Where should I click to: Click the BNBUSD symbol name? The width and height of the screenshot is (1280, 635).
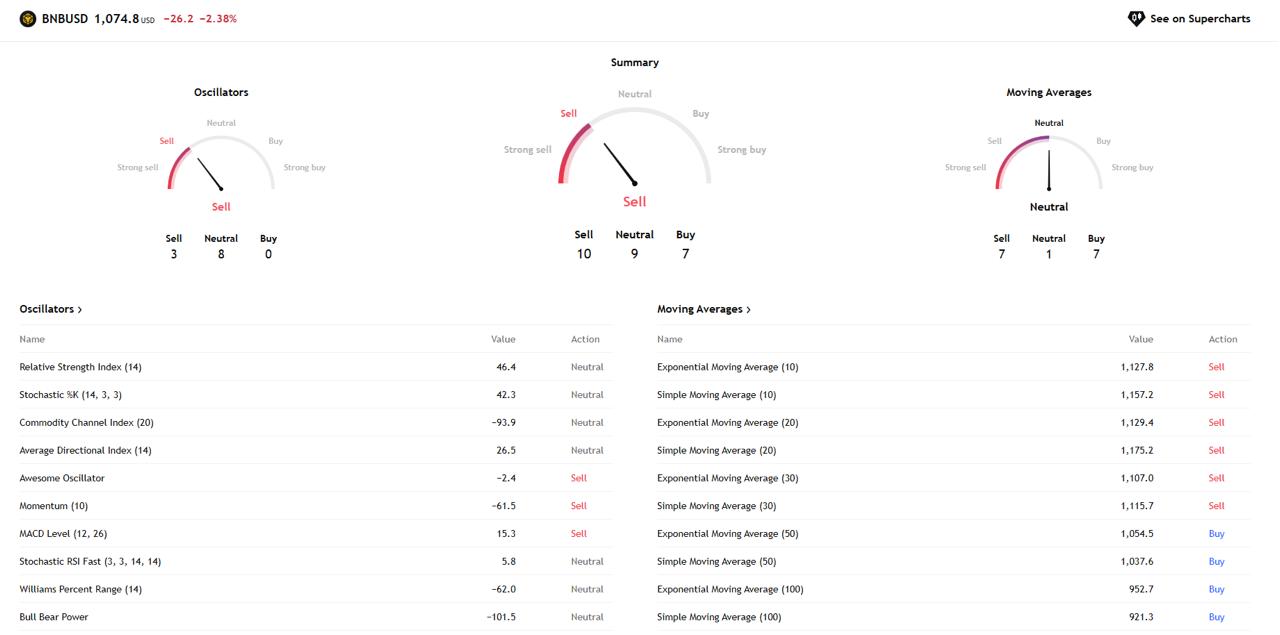coord(65,19)
